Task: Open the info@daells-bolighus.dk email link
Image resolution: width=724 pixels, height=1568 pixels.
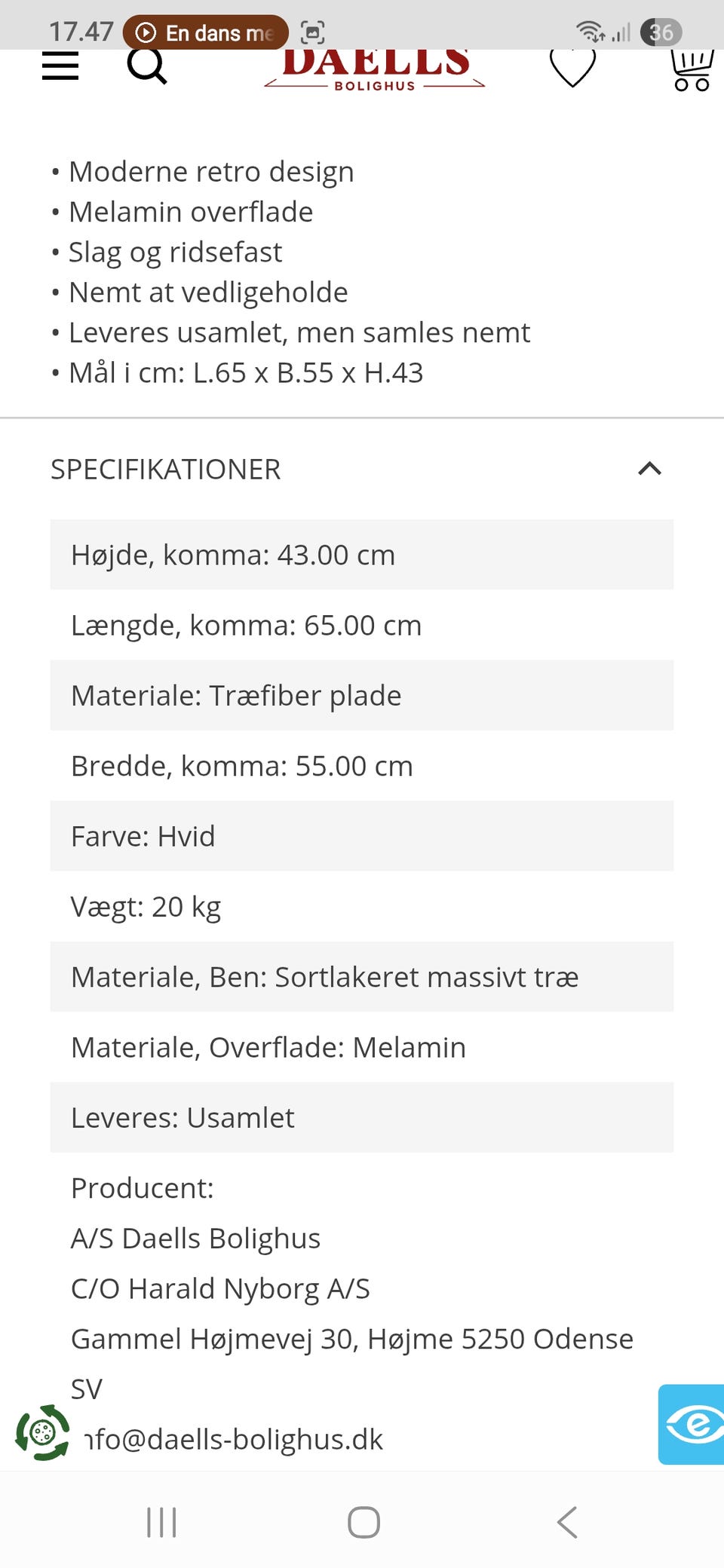Action: [x=234, y=1440]
